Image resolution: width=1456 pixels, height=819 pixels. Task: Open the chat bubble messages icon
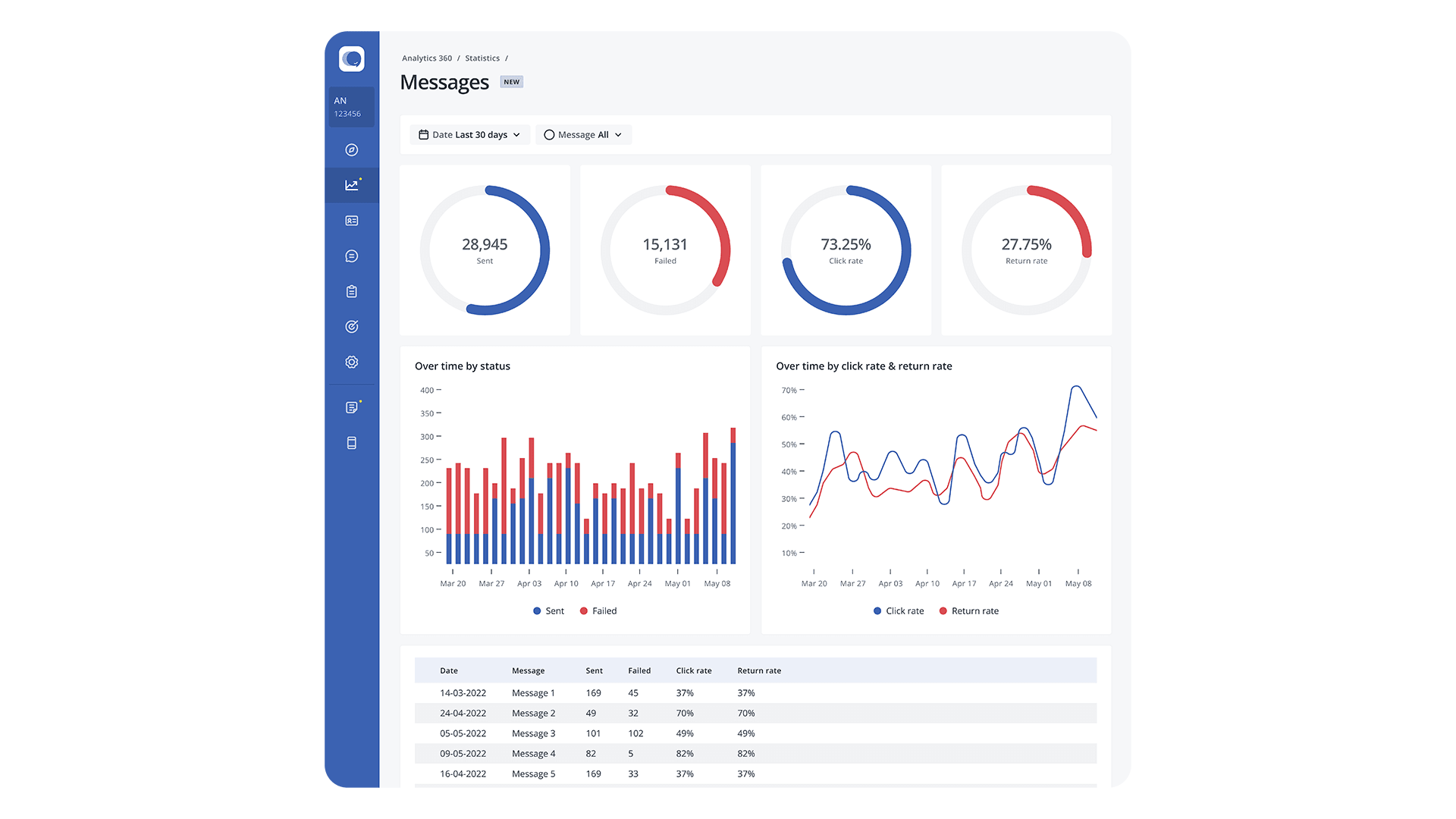tap(352, 256)
